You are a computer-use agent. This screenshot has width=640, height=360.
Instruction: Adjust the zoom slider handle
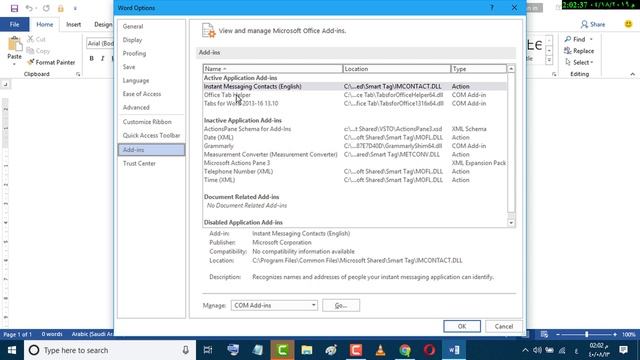[x=587, y=334]
